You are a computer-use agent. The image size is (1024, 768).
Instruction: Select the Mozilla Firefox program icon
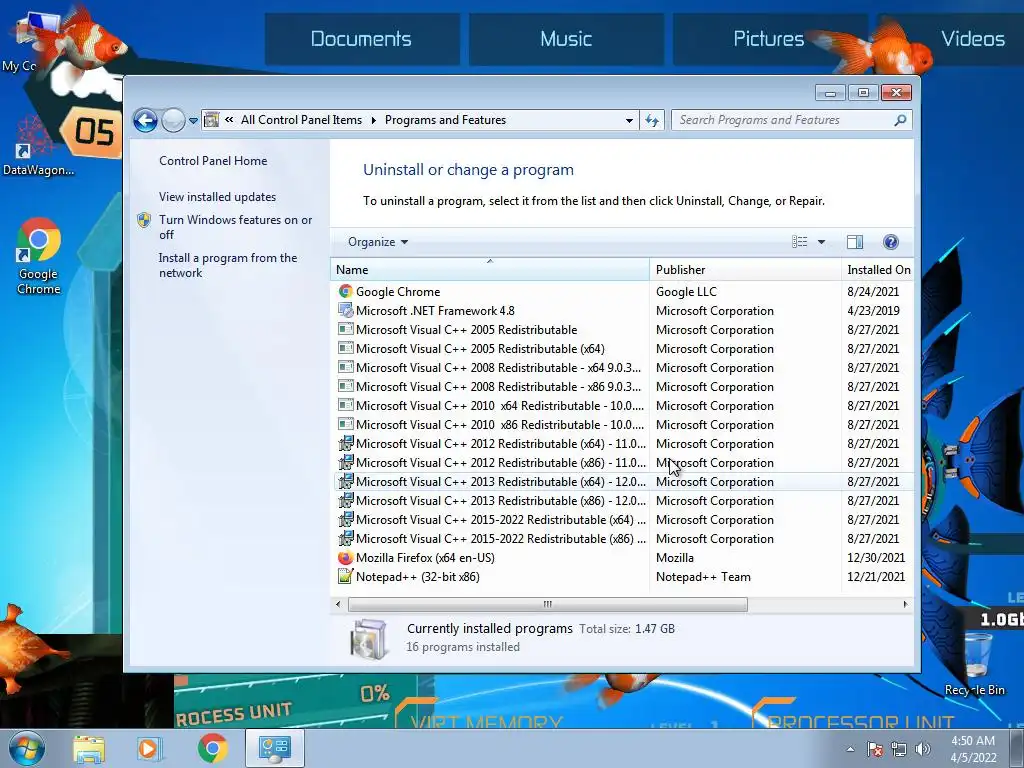345,558
